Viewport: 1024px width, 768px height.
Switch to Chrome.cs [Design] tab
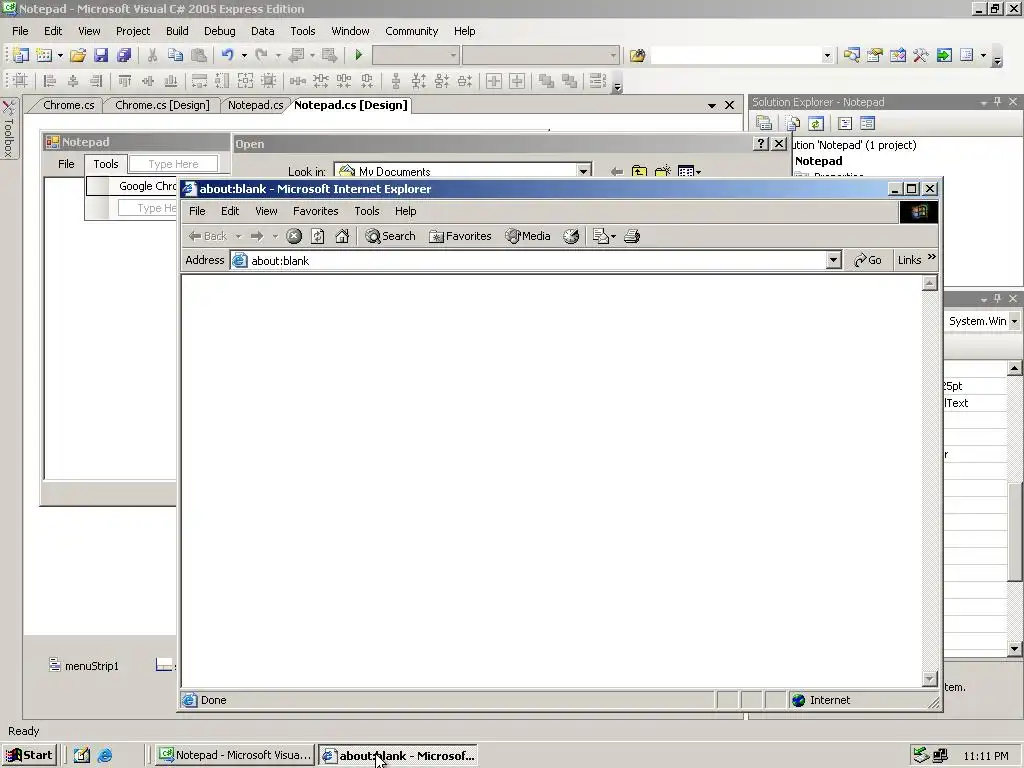pyautogui.click(x=162, y=105)
